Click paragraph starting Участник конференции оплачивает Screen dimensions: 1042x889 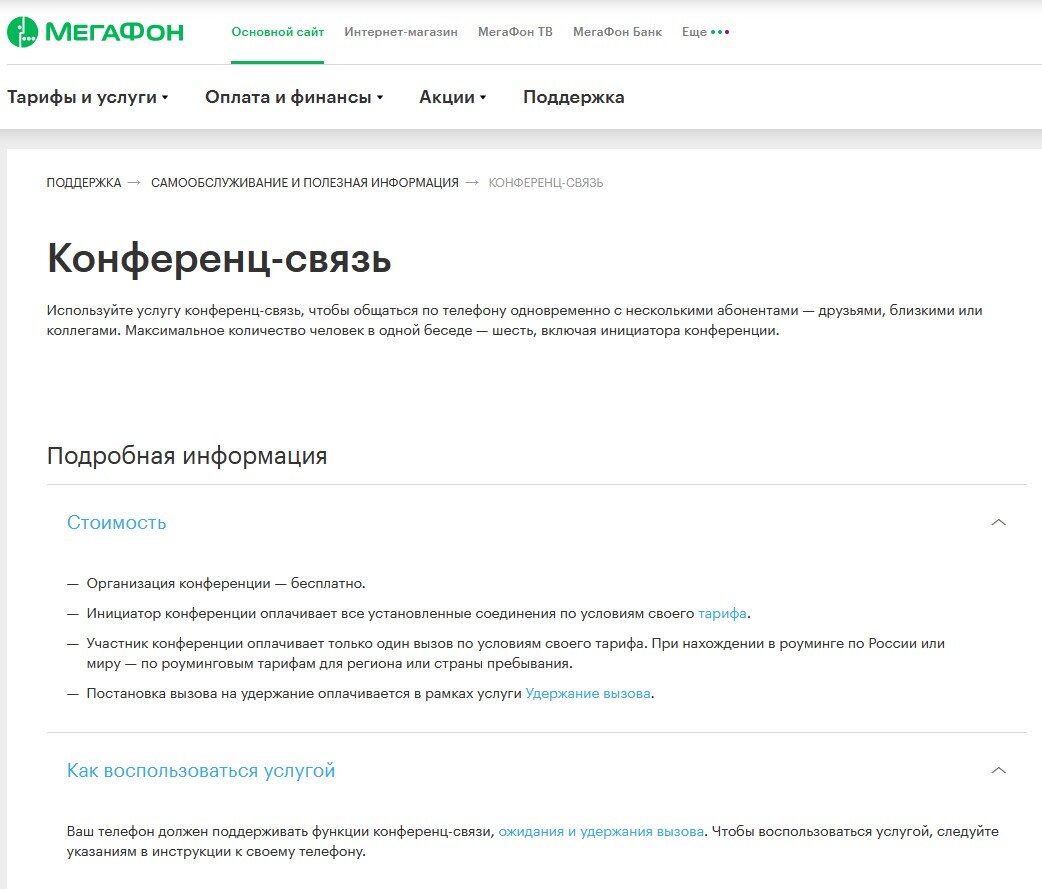(516, 653)
